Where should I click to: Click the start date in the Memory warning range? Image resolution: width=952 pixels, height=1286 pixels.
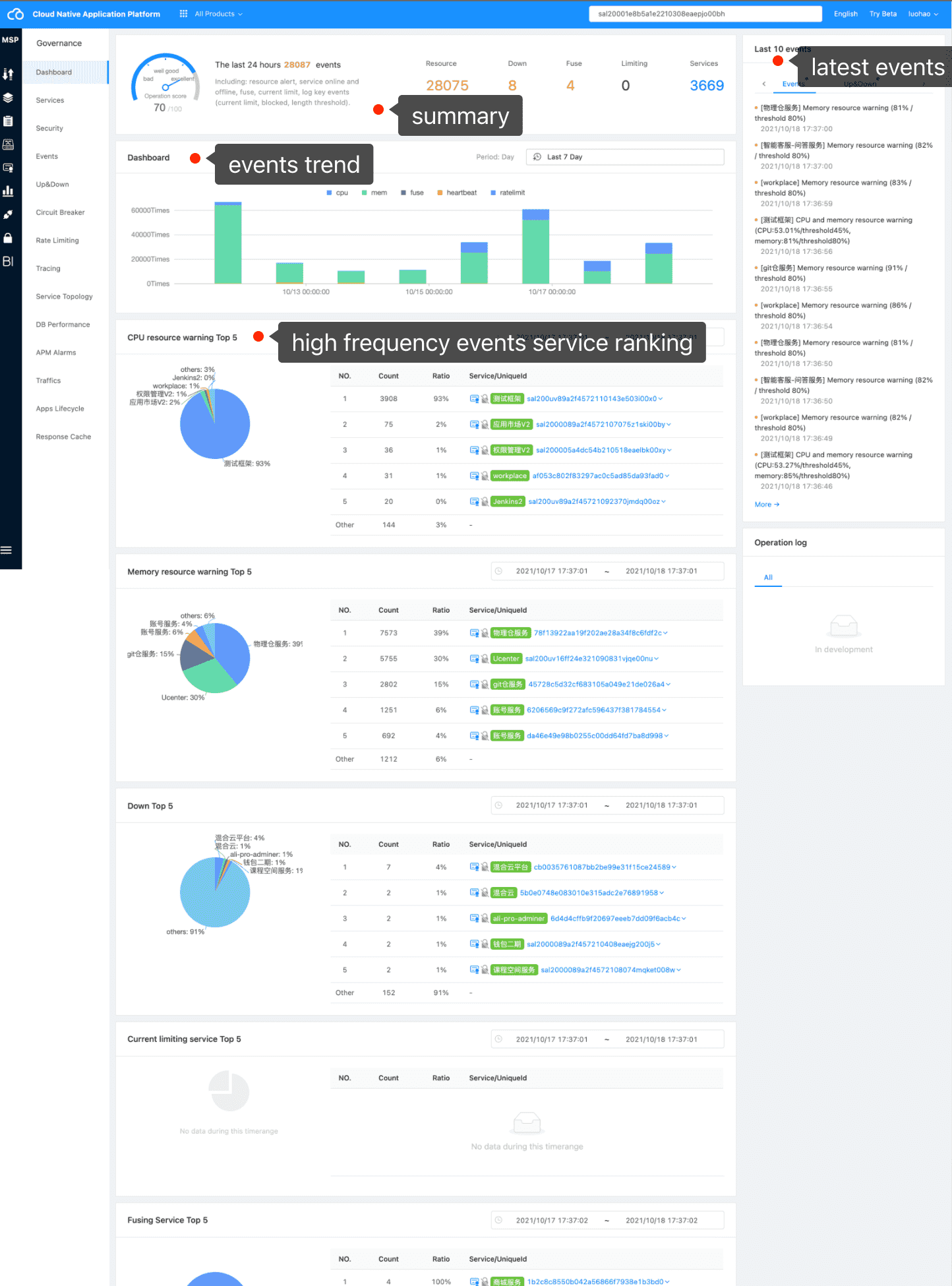point(552,571)
